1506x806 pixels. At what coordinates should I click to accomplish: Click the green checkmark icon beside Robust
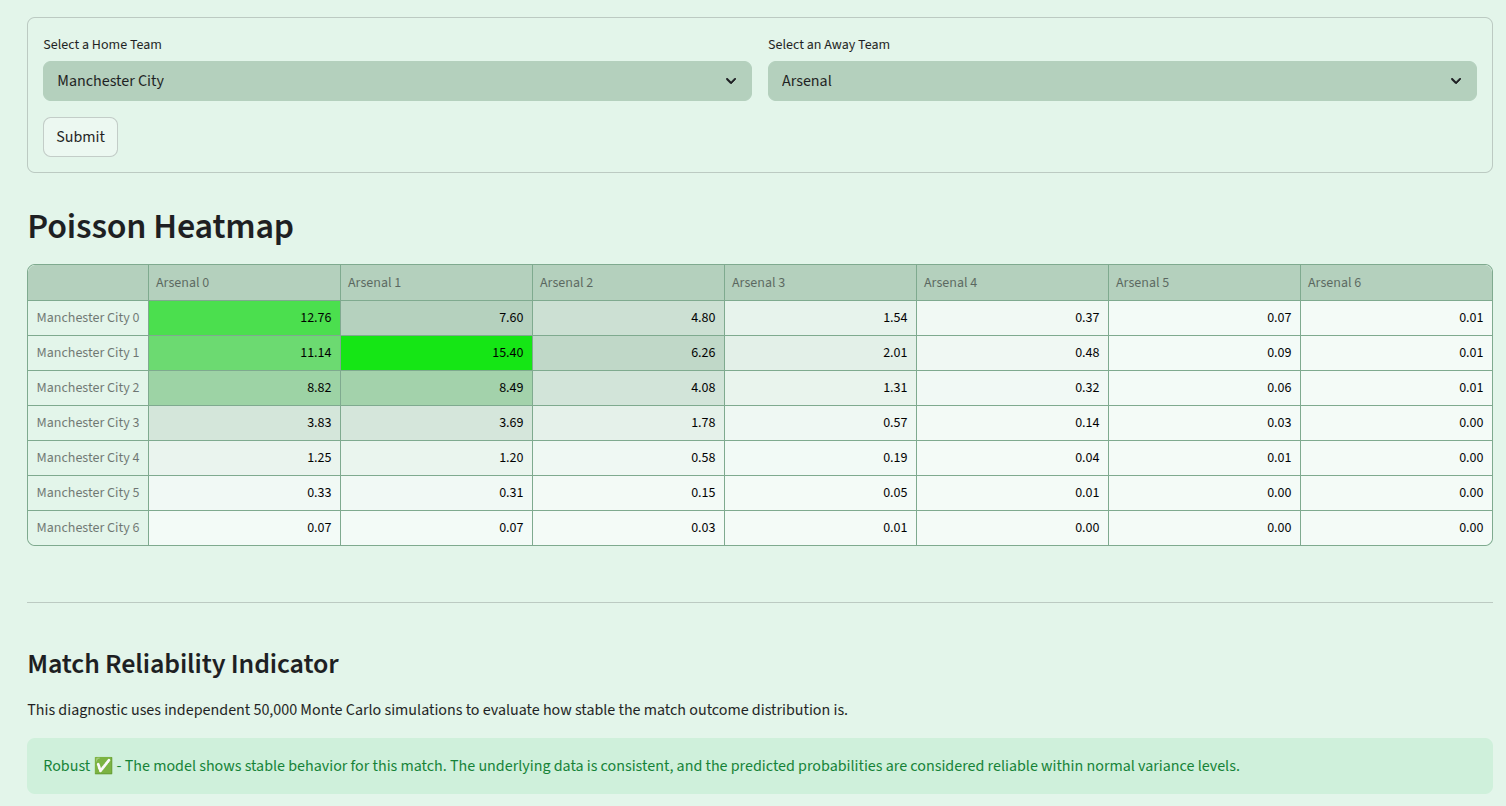(103, 766)
